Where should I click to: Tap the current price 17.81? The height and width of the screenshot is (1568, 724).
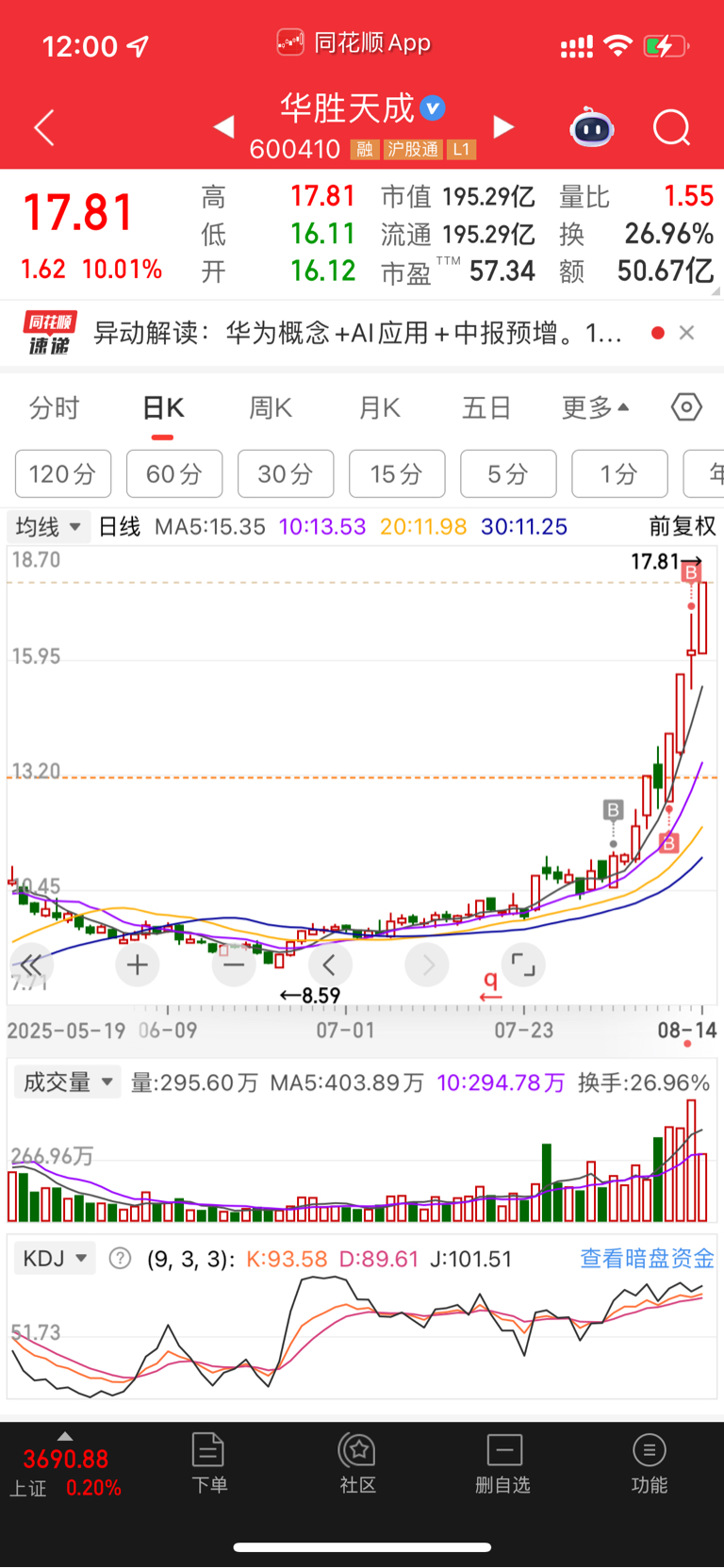[x=78, y=212]
